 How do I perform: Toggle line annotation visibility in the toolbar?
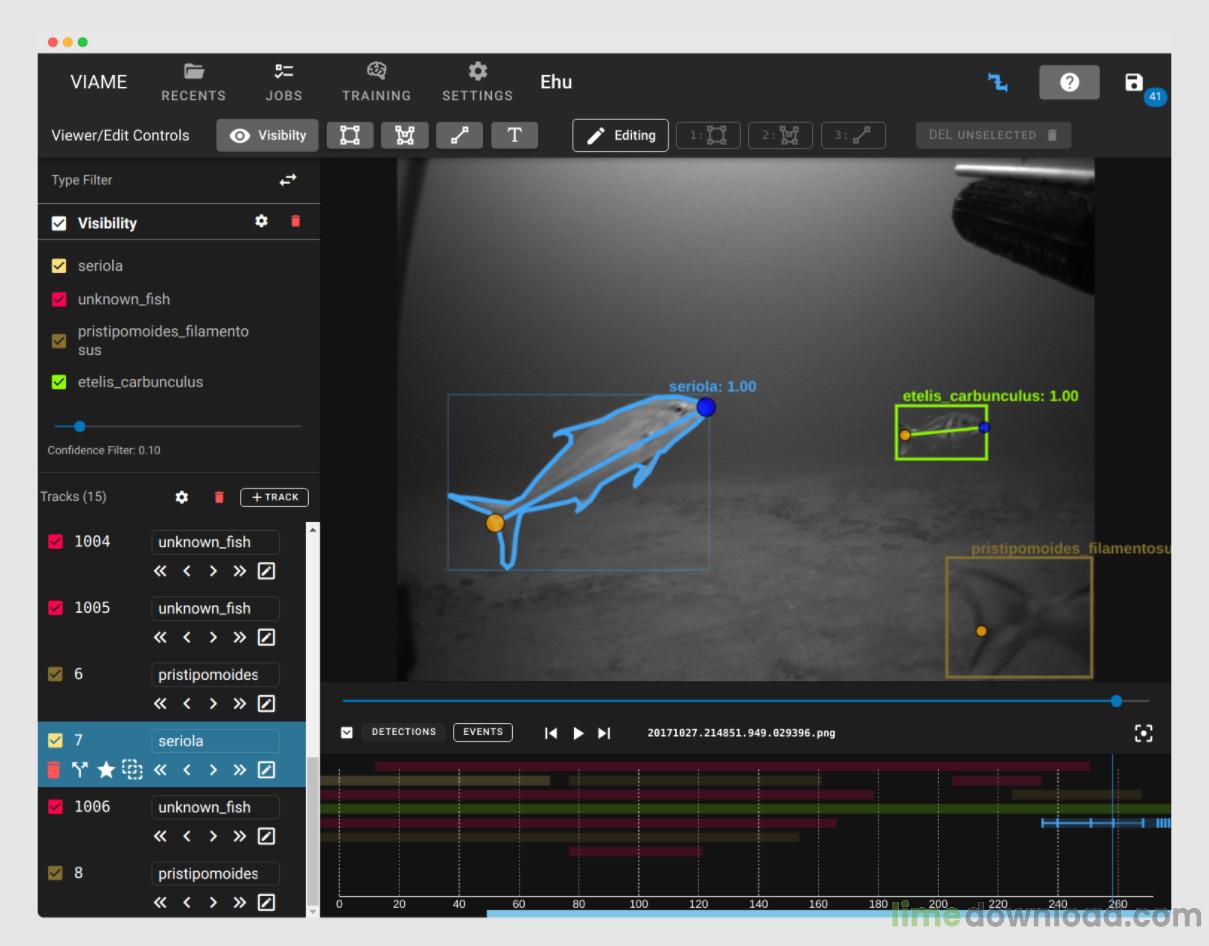(x=459, y=135)
